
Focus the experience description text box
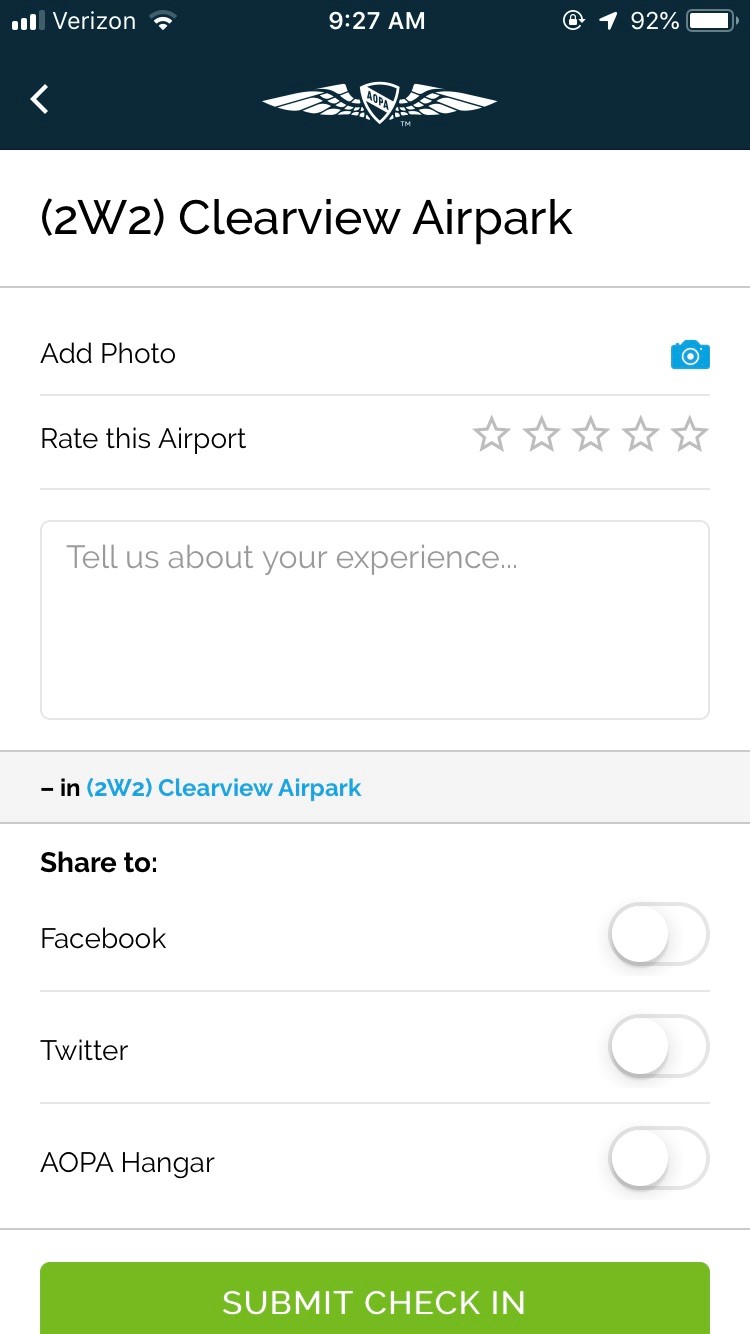tap(375, 620)
